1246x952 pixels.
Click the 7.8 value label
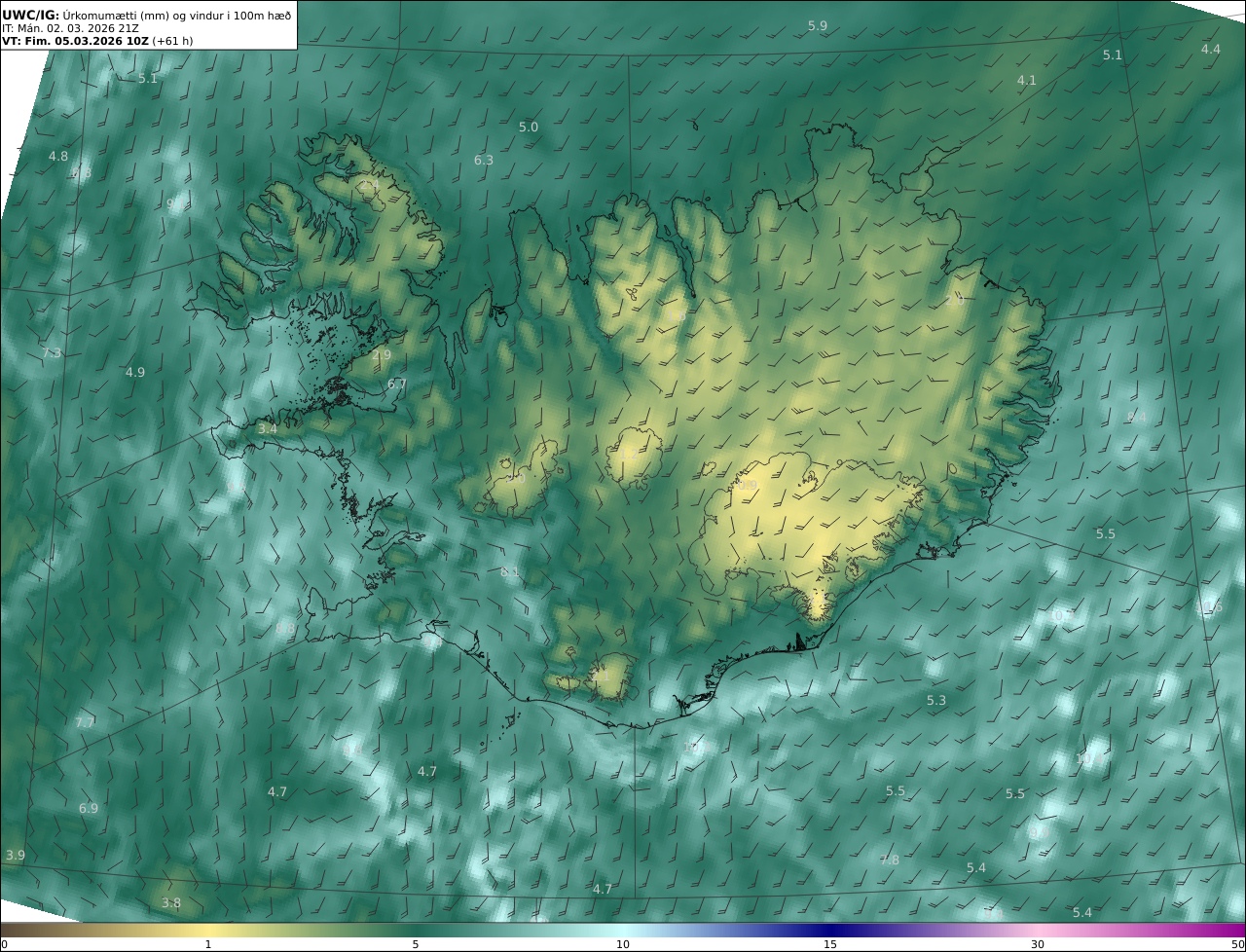pos(889,860)
